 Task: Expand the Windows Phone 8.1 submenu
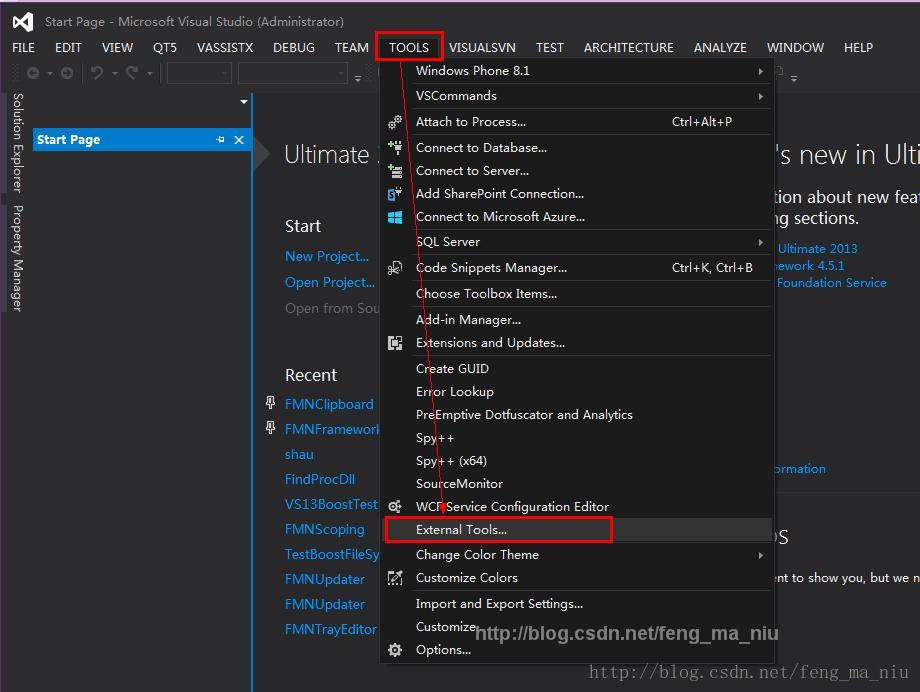tap(760, 71)
